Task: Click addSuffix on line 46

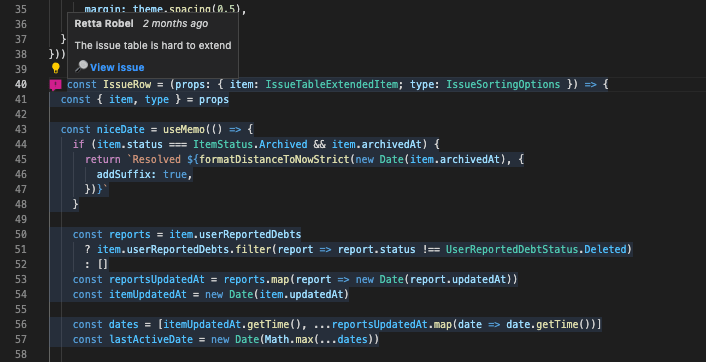Action: tap(124, 174)
